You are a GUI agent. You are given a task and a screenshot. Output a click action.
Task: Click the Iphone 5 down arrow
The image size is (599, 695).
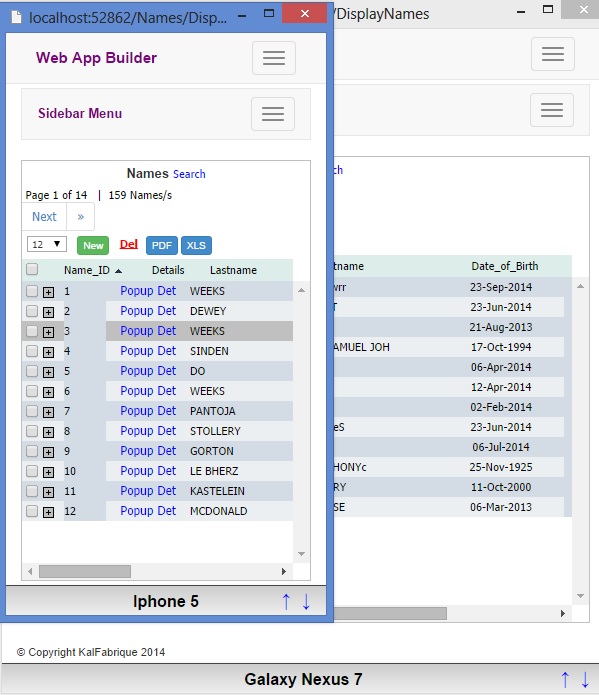coord(306,601)
